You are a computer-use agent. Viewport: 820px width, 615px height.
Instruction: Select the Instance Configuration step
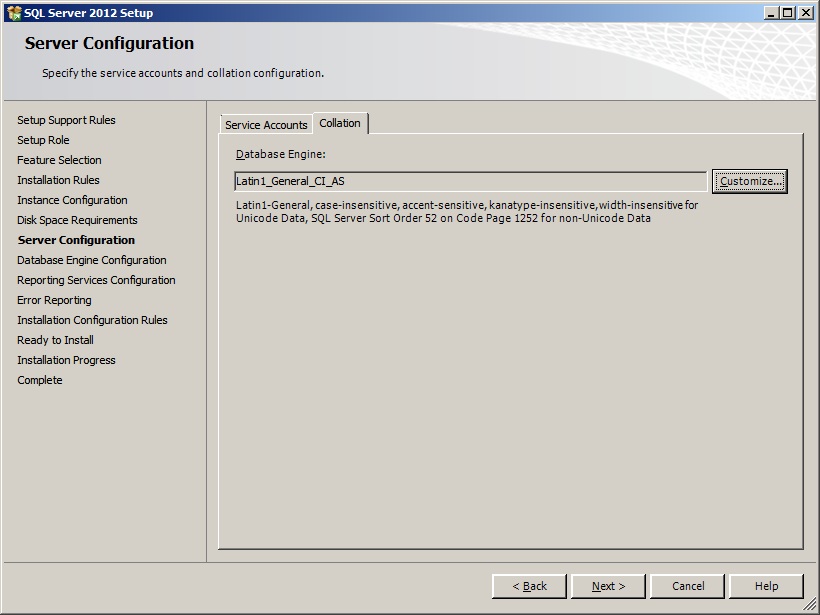[72, 200]
